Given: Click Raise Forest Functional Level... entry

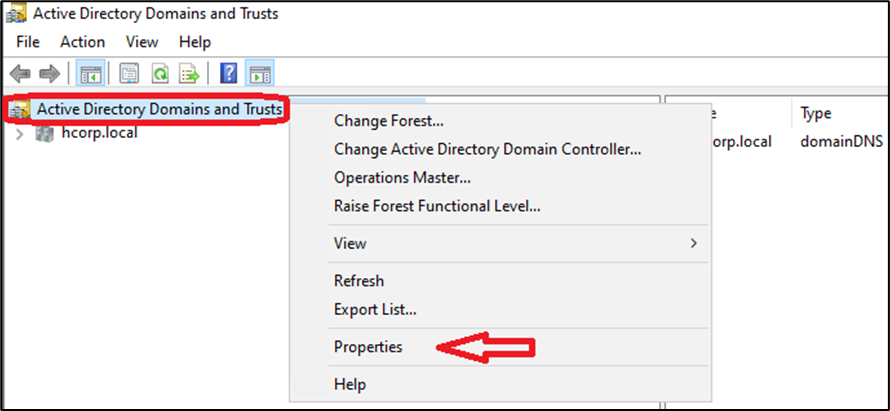Looking at the screenshot, I should point(436,206).
